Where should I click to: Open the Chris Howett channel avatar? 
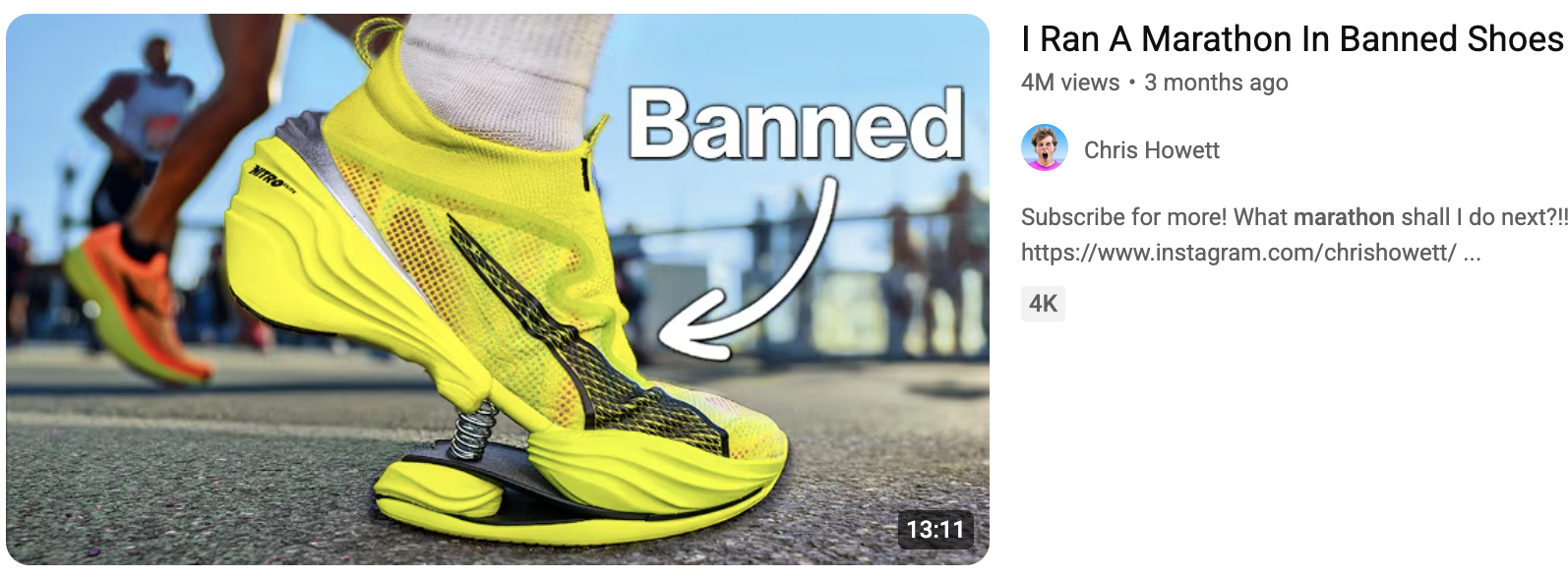point(1045,148)
